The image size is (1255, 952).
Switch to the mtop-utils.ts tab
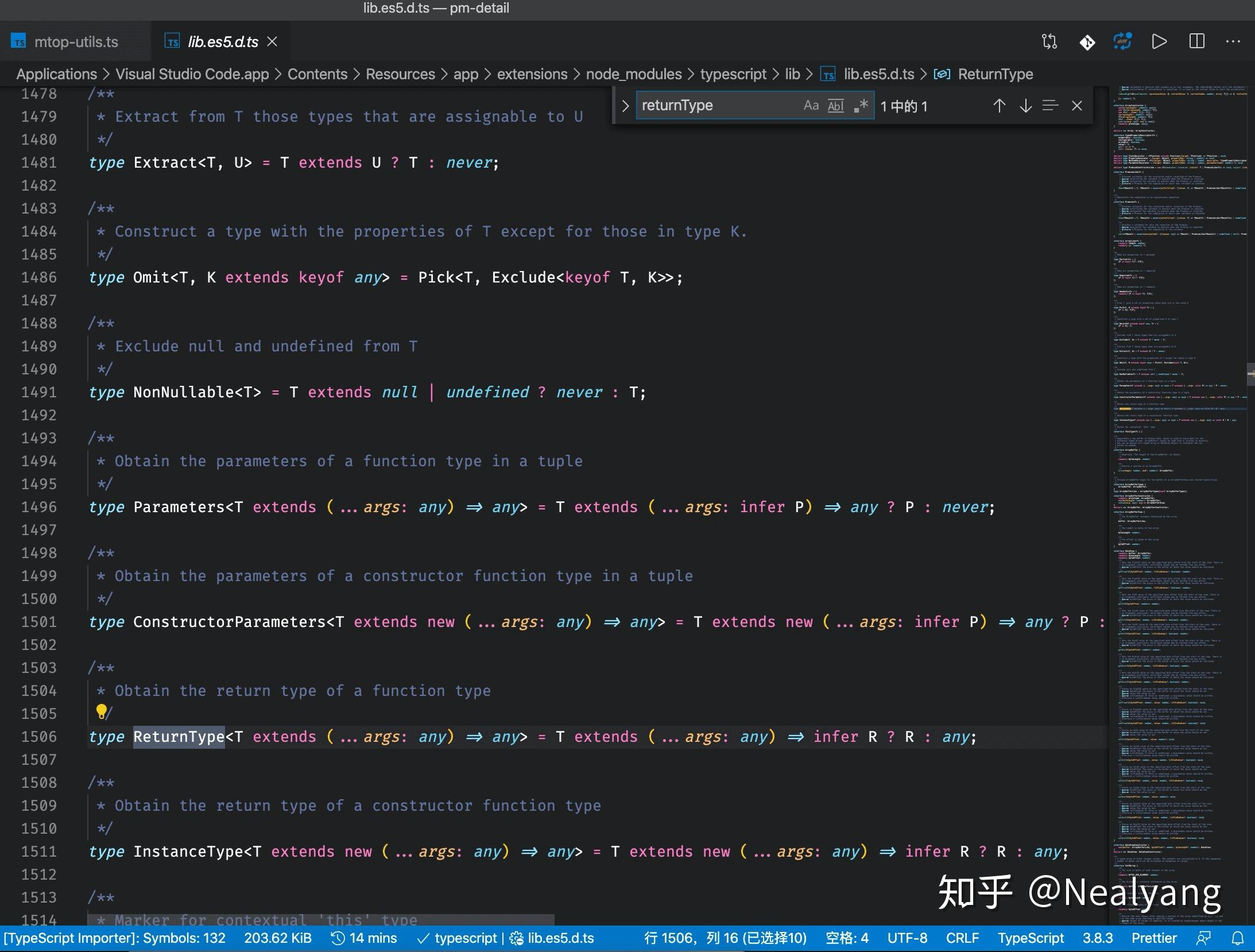tap(76, 41)
